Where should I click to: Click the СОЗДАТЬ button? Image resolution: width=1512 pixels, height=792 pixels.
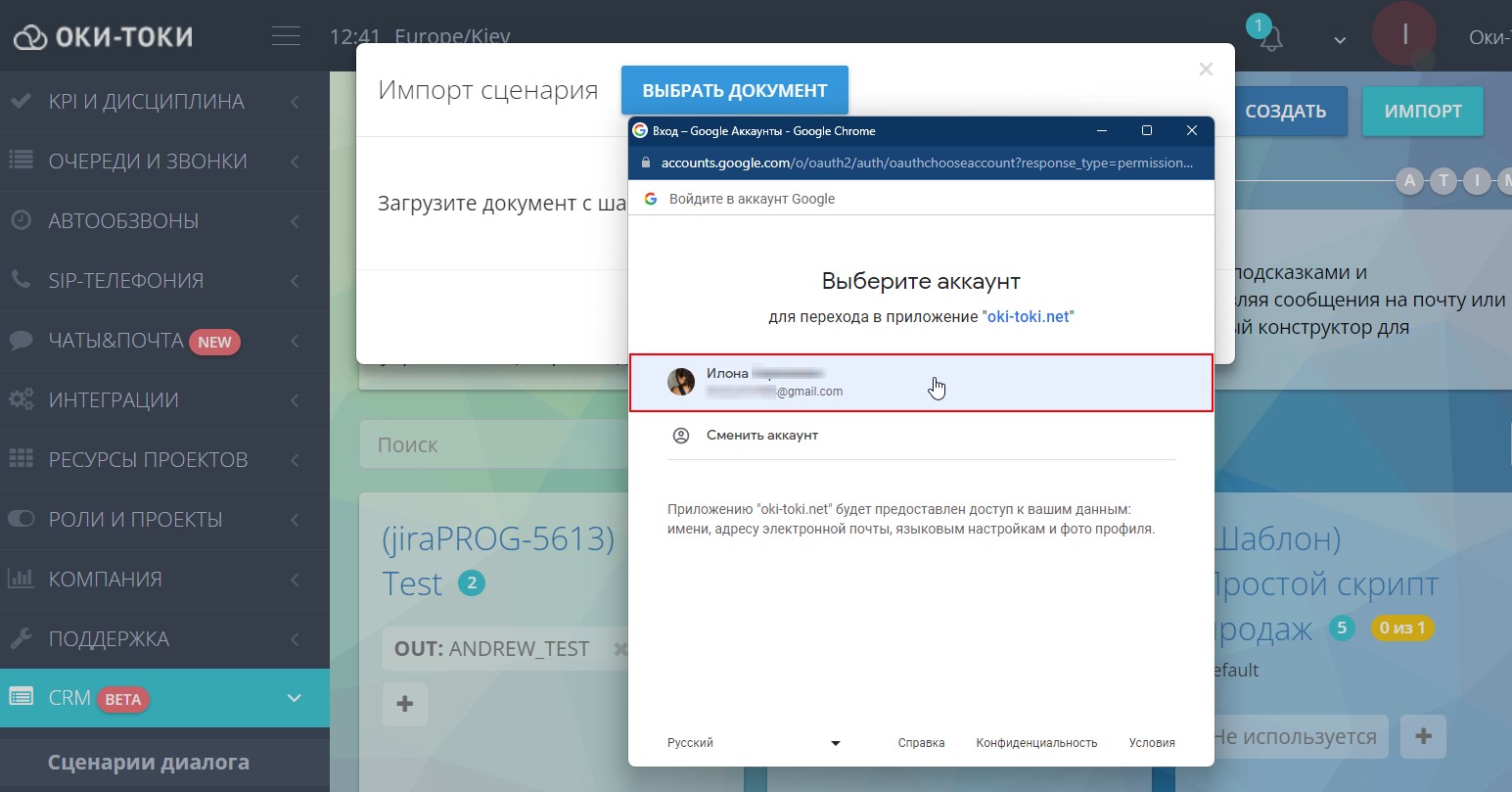(1285, 112)
